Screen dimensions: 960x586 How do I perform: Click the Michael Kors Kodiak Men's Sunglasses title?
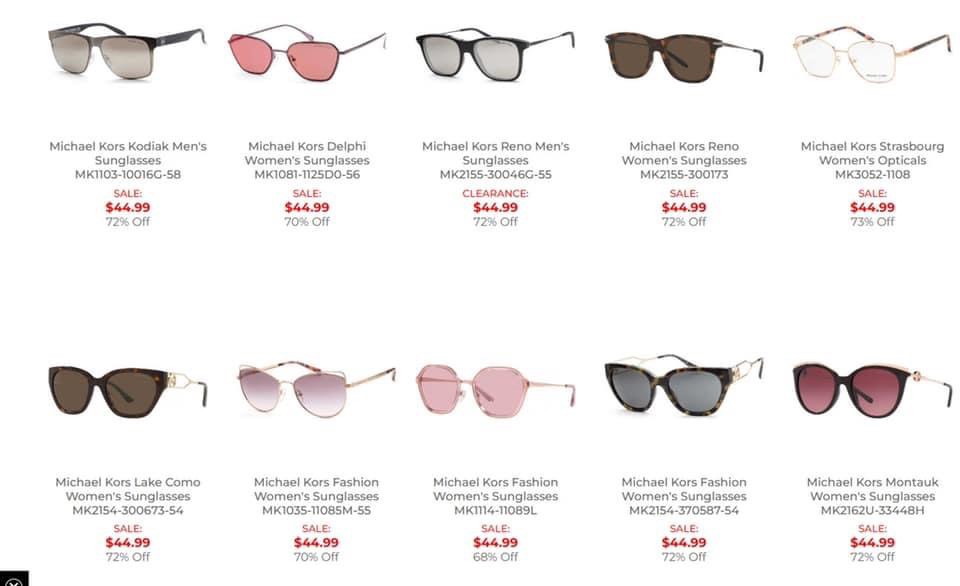[x=128, y=160]
